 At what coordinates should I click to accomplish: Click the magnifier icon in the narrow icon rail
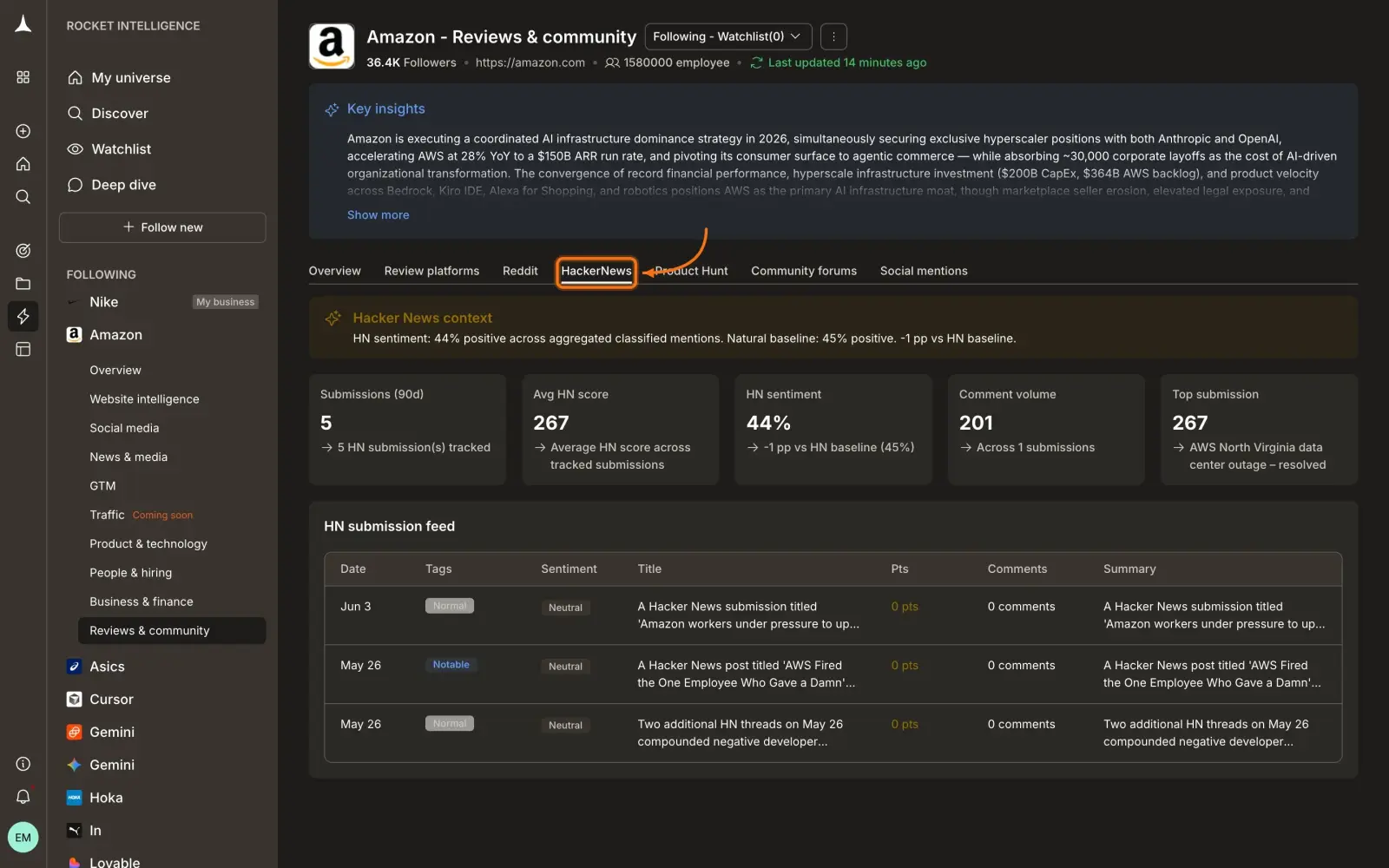pos(23,197)
